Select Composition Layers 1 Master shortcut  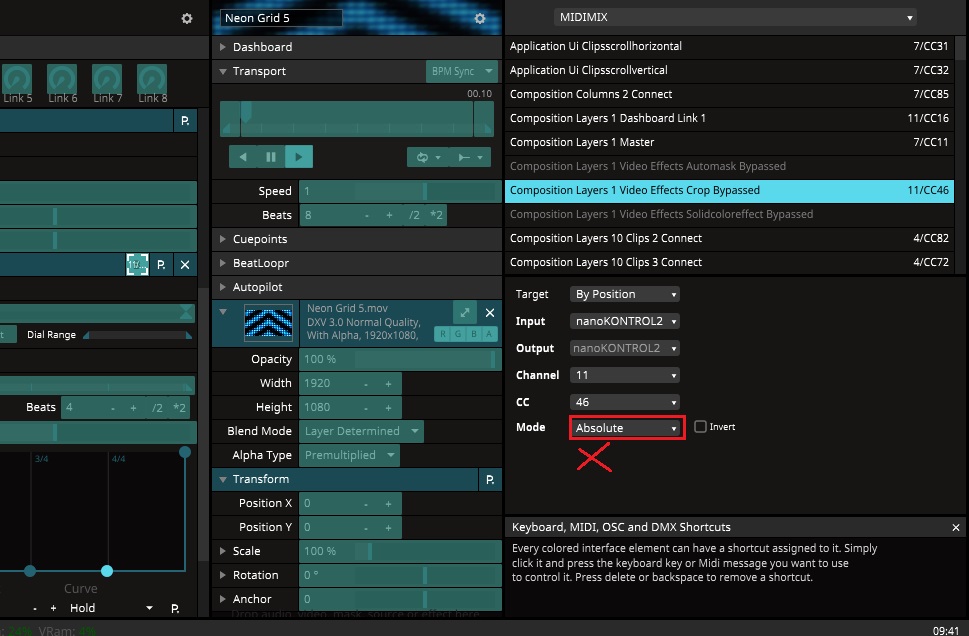(x=729, y=142)
